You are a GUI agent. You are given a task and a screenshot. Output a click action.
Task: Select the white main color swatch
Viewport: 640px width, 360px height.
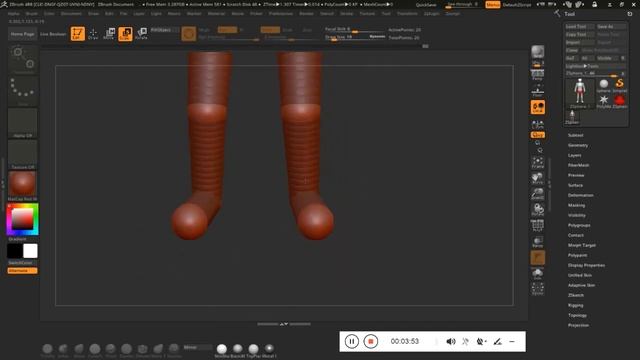[30, 251]
